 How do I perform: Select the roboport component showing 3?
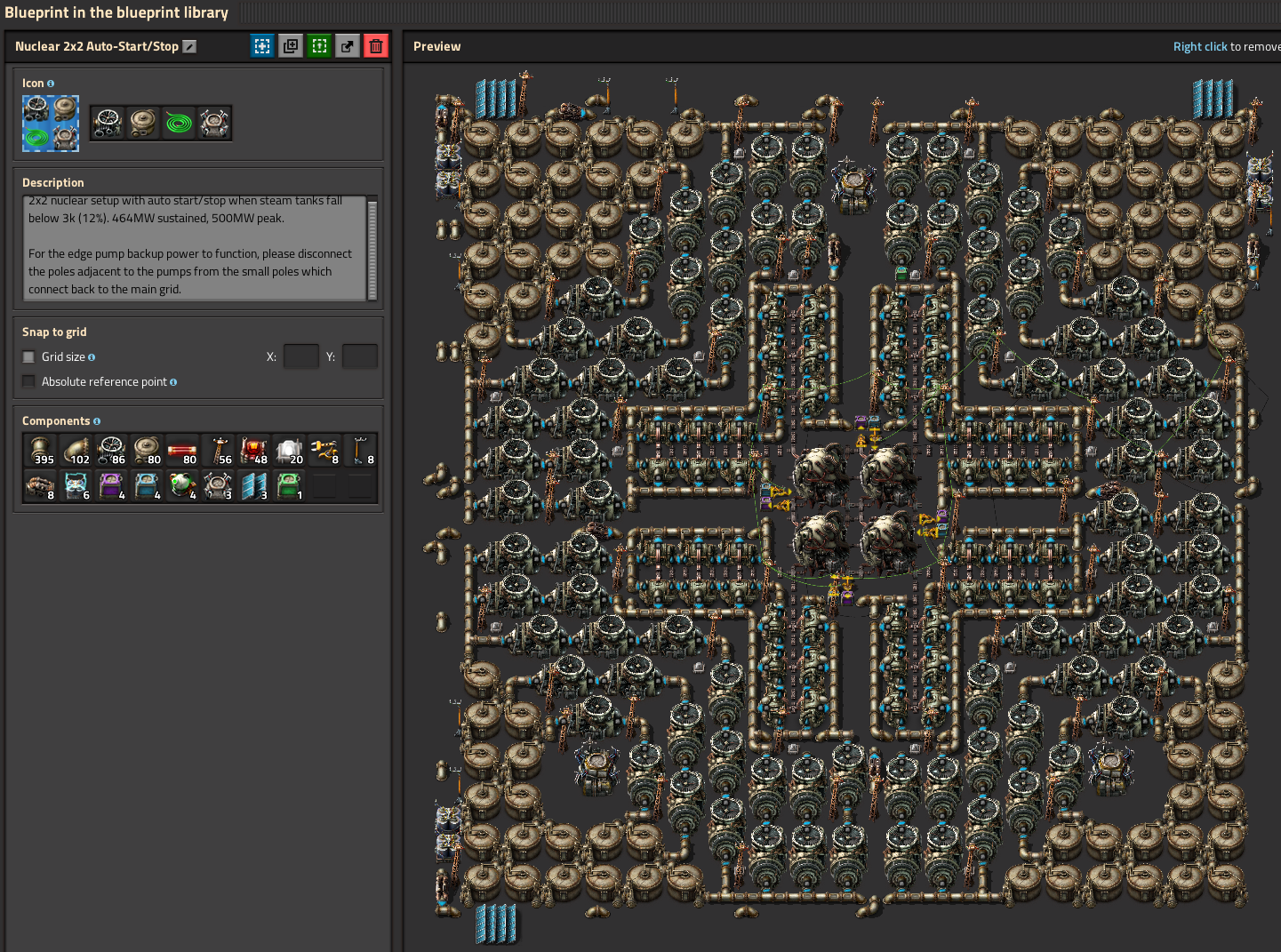pyautogui.click(x=218, y=486)
